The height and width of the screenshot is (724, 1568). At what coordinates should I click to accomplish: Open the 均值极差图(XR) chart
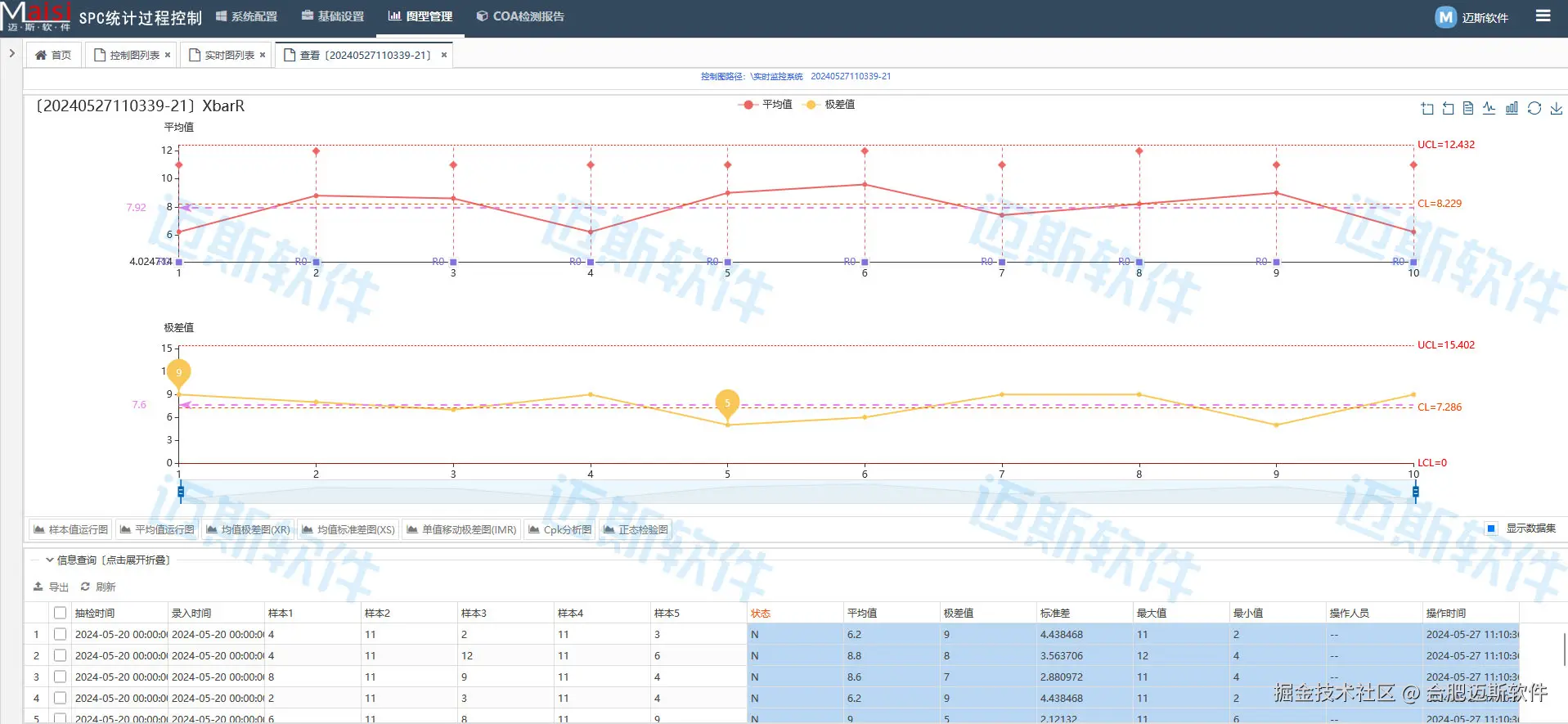249,529
